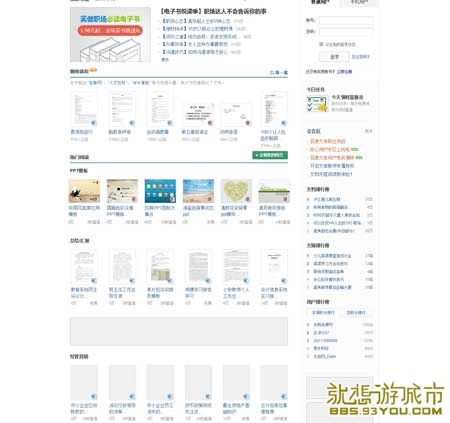This screenshot has height=423, width=450.
Task: Open the beach scenery PPT template thumbnail
Action: (x=199, y=191)
